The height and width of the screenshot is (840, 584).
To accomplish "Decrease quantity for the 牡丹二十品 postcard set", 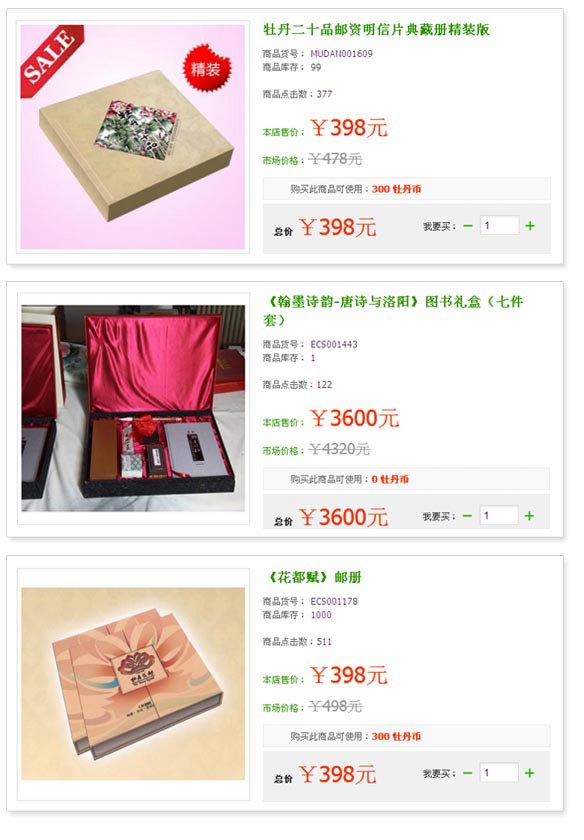I will click(468, 226).
